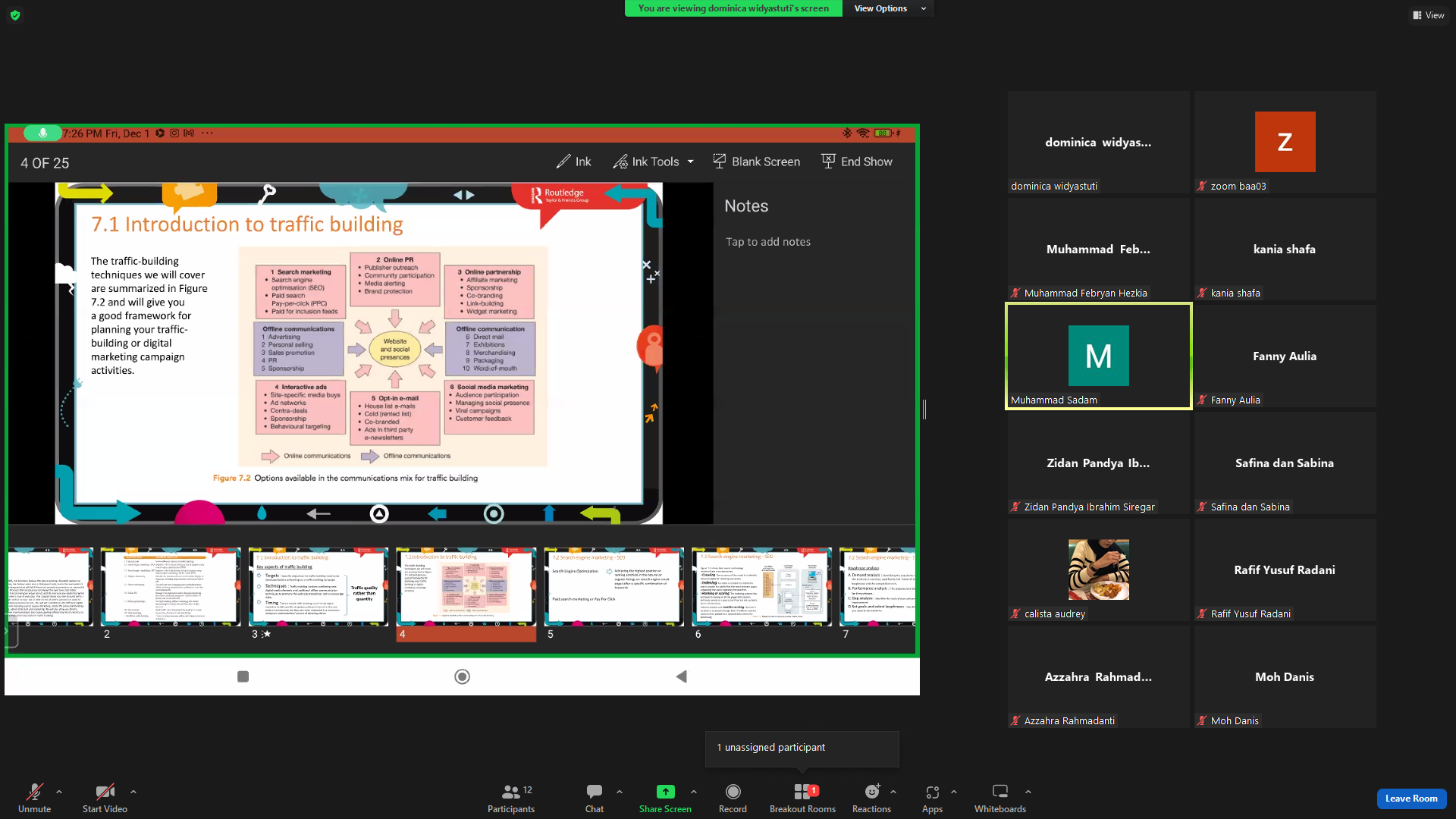Tap the Android circle home button
The height and width of the screenshot is (819, 1456).
coord(462,676)
